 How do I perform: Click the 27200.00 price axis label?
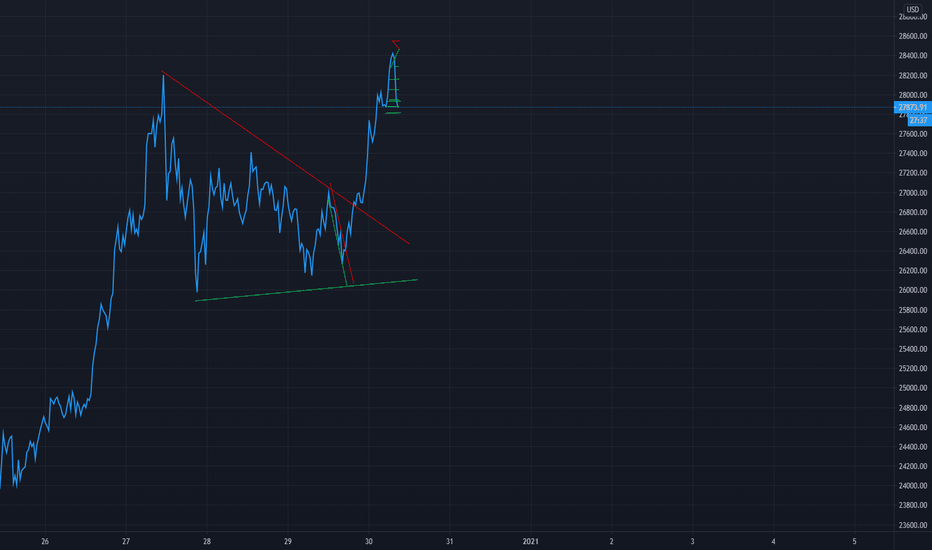(912, 173)
